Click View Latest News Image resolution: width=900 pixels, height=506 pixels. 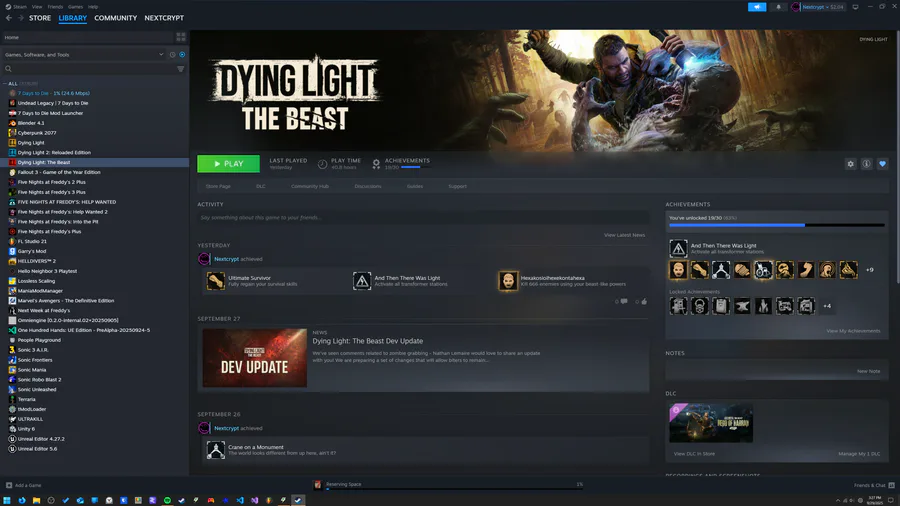coord(624,235)
